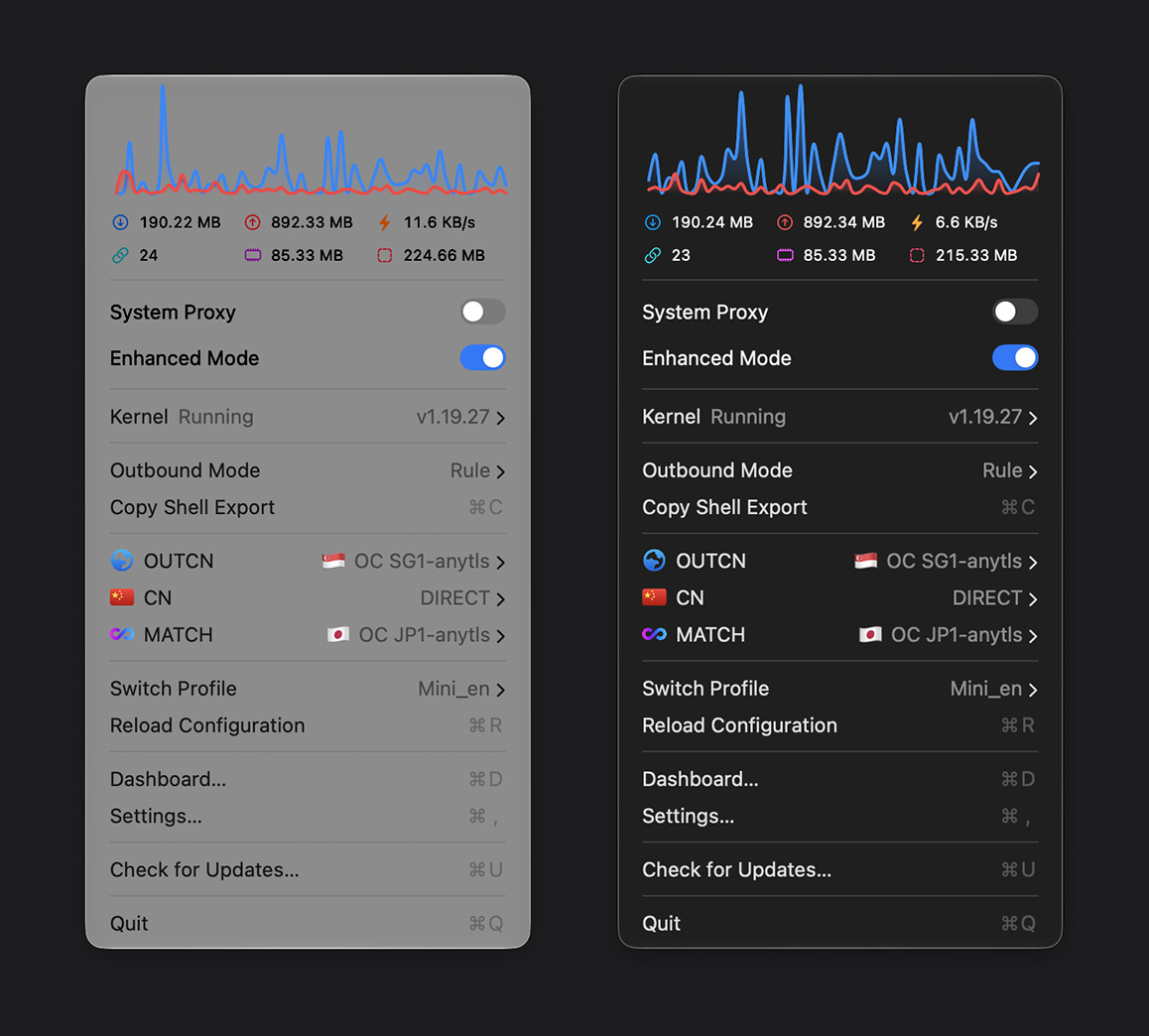Click the download arrow icon beside 190.22 MB
The height and width of the screenshot is (1036, 1149).
click(120, 222)
